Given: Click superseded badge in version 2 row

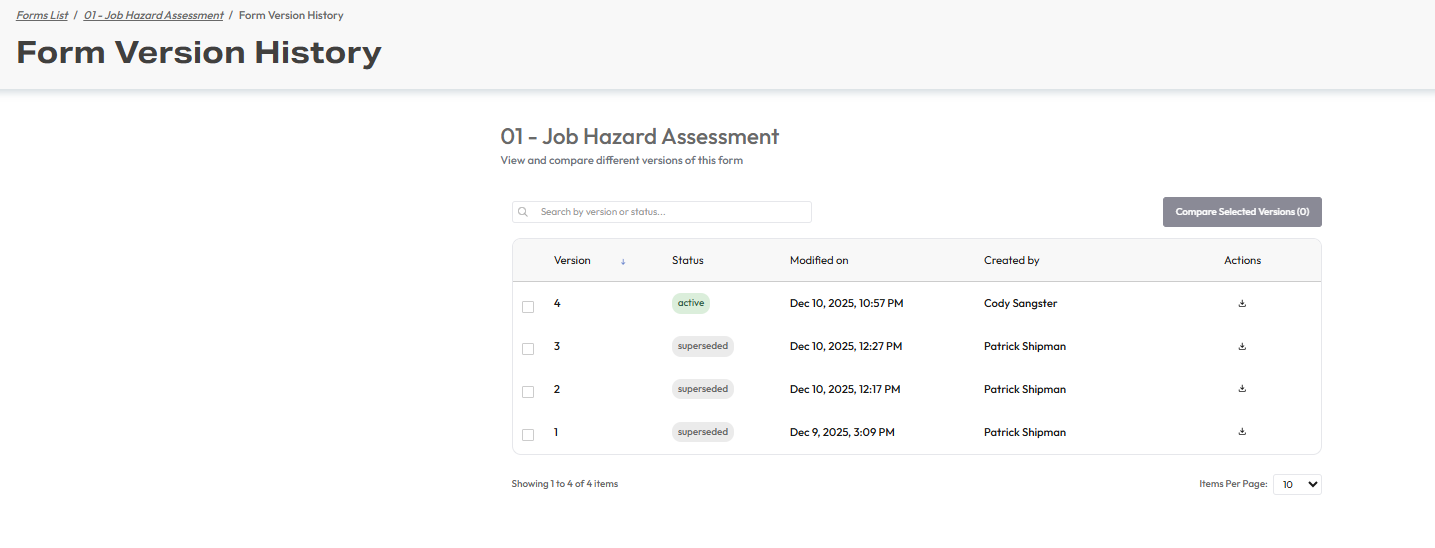Looking at the screenshot, I should coord(703,389).
